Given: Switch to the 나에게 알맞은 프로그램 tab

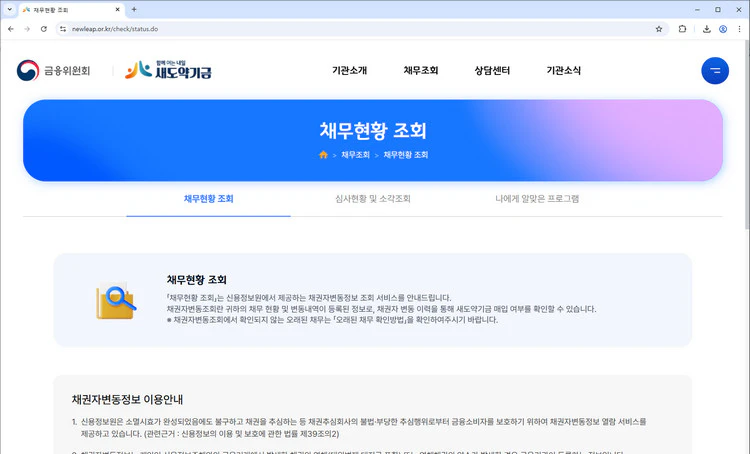Looking at the screenshot, I should click(537, 199).
